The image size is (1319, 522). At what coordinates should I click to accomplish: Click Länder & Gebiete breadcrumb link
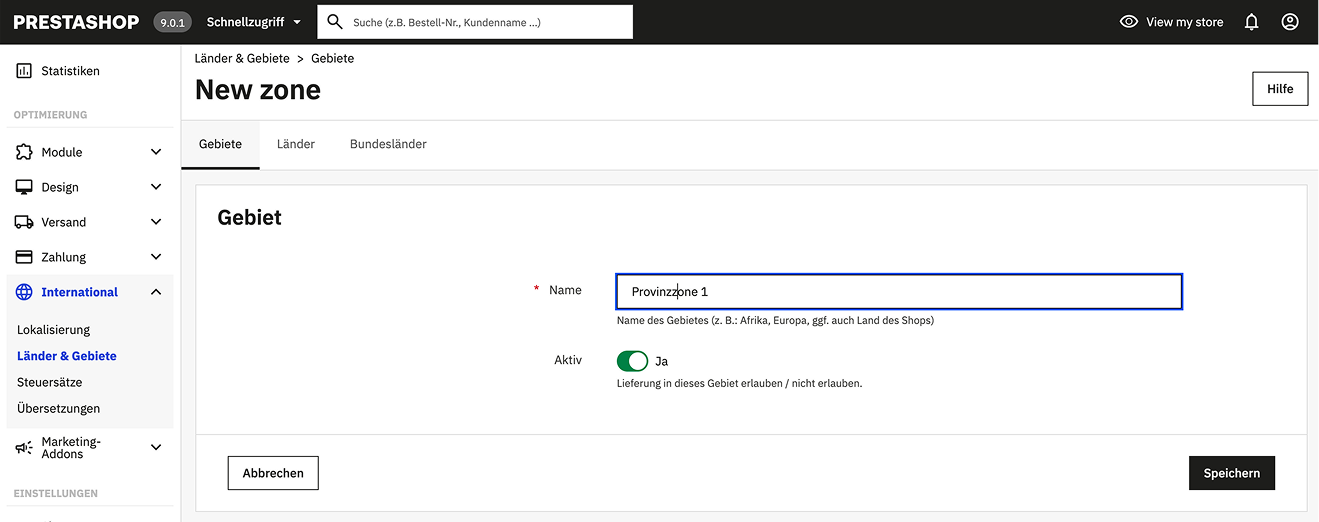[x=242, y=58]
